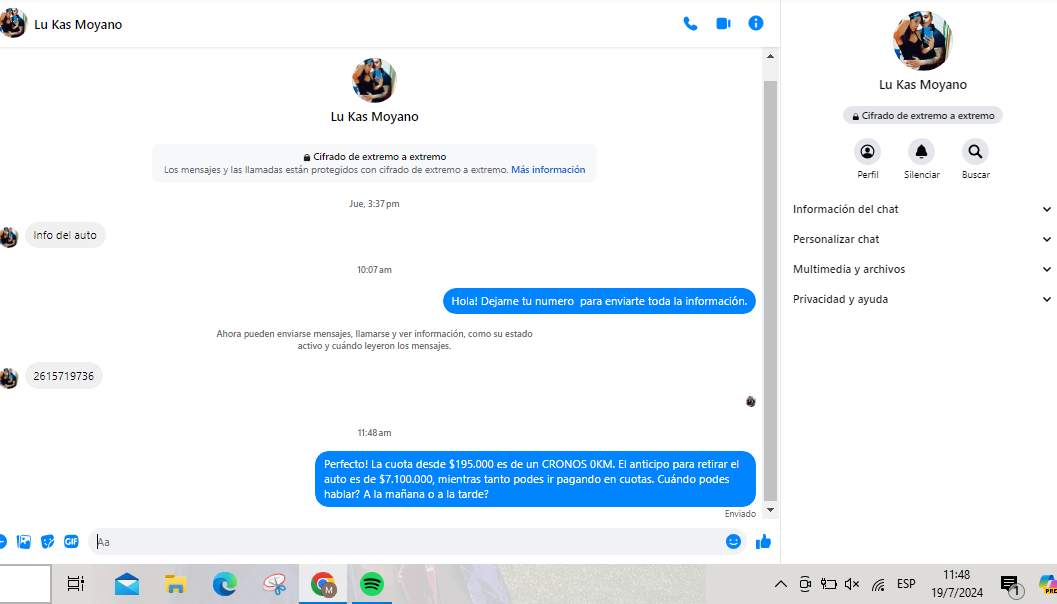
Task: Click the chat vertical scrollbar thumb
Action: coord(771,291)
